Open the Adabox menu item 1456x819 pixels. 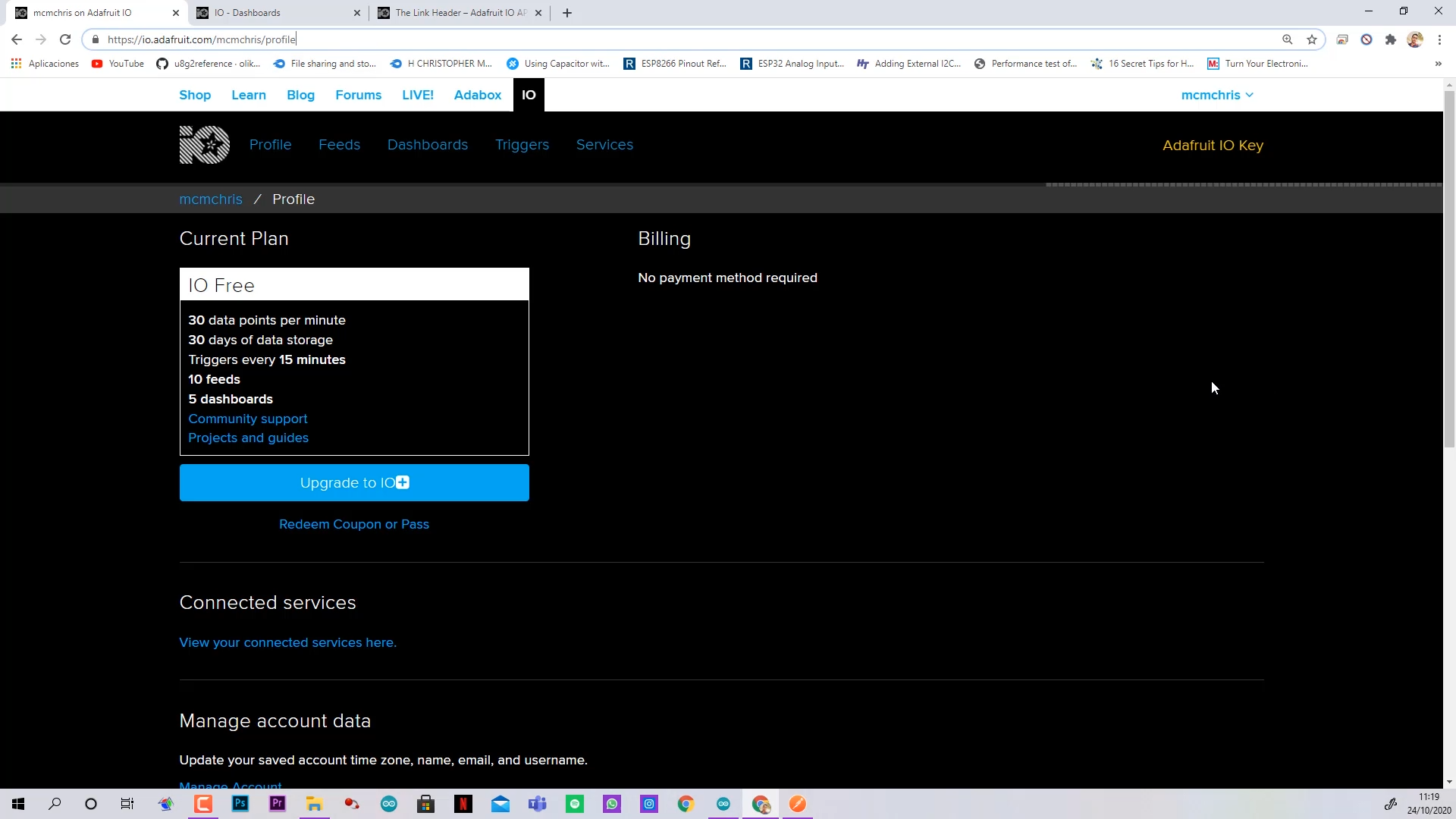478,95
